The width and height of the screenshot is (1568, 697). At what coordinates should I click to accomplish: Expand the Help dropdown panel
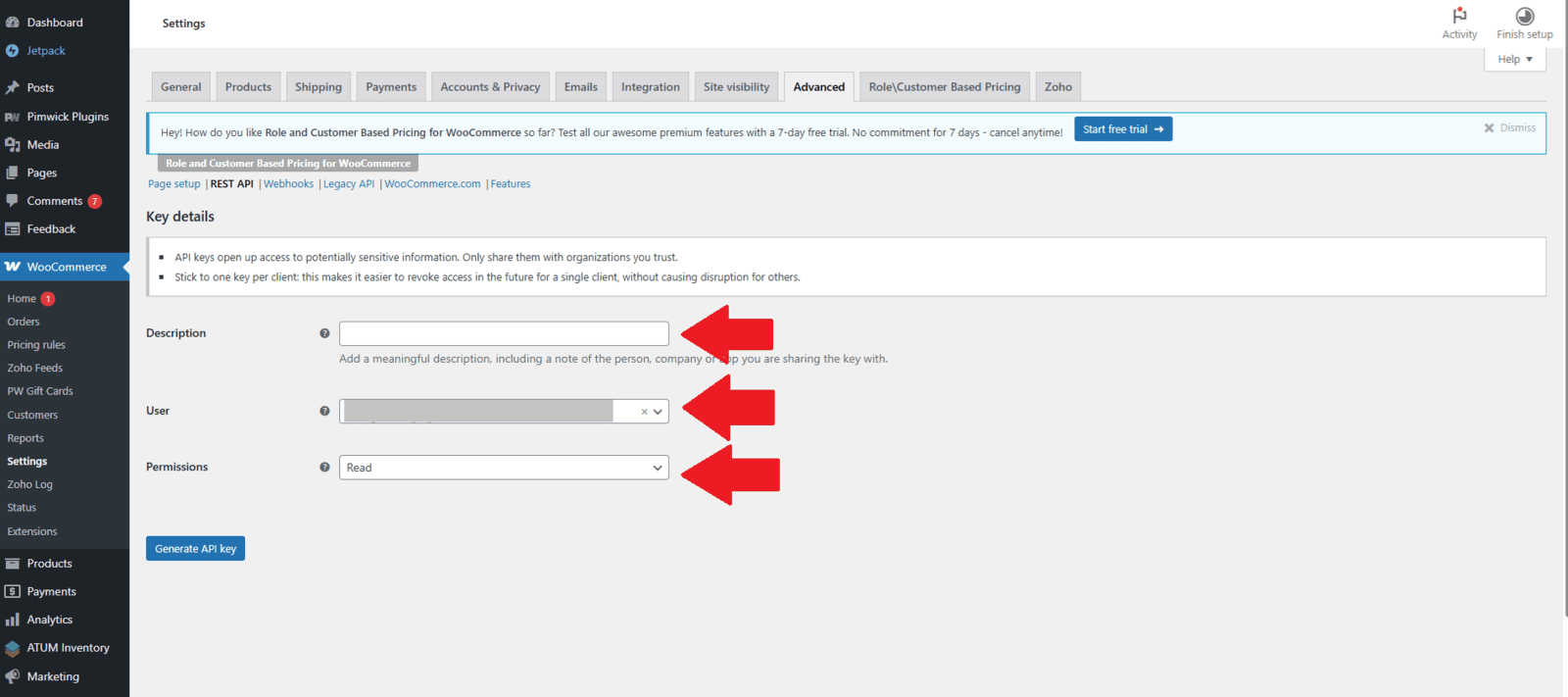tap(1514, 60)
